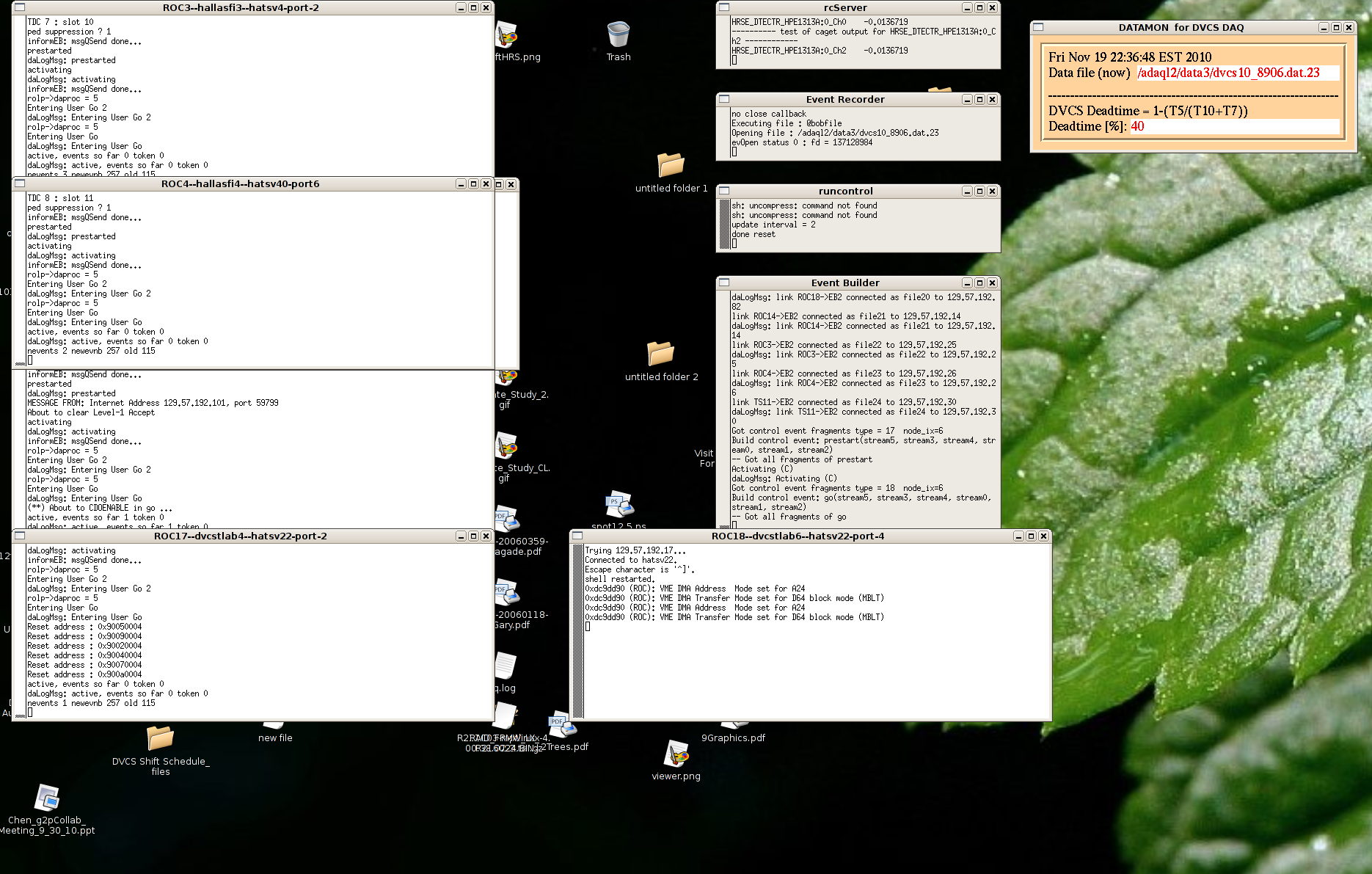Select the 20060359-agade.pdf file icon
The image size is (1372, 874).
coord(508,519)
